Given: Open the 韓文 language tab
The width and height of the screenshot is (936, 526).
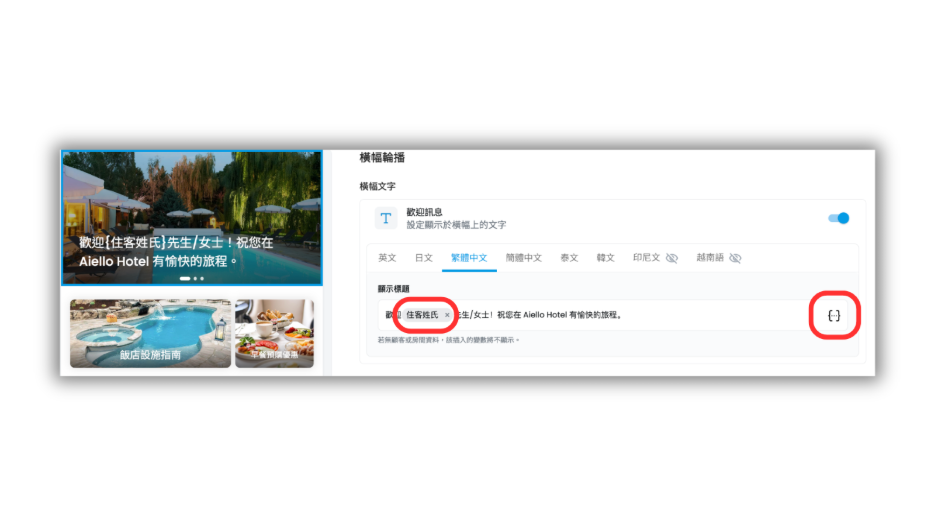Looking at the screenshot, I should point(605,258).
